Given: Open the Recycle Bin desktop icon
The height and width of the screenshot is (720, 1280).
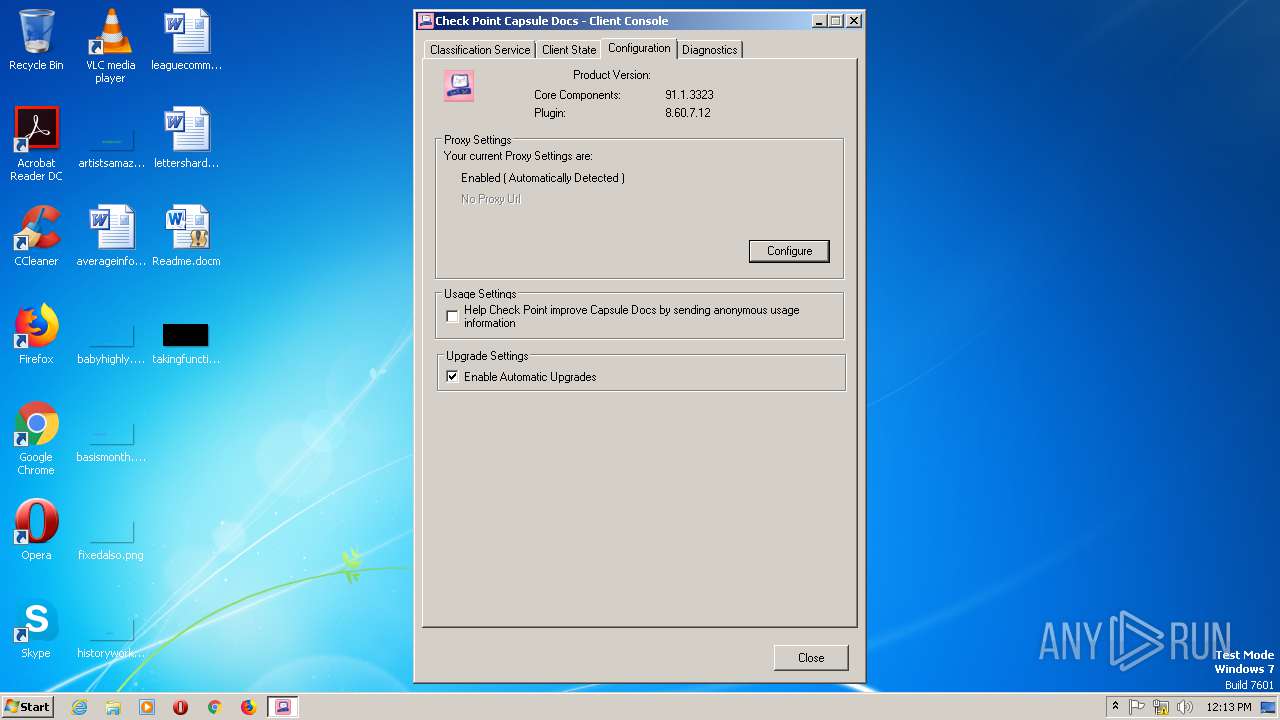Looking at the screenshot, I should pyautogui.click(x=36, y=41).
